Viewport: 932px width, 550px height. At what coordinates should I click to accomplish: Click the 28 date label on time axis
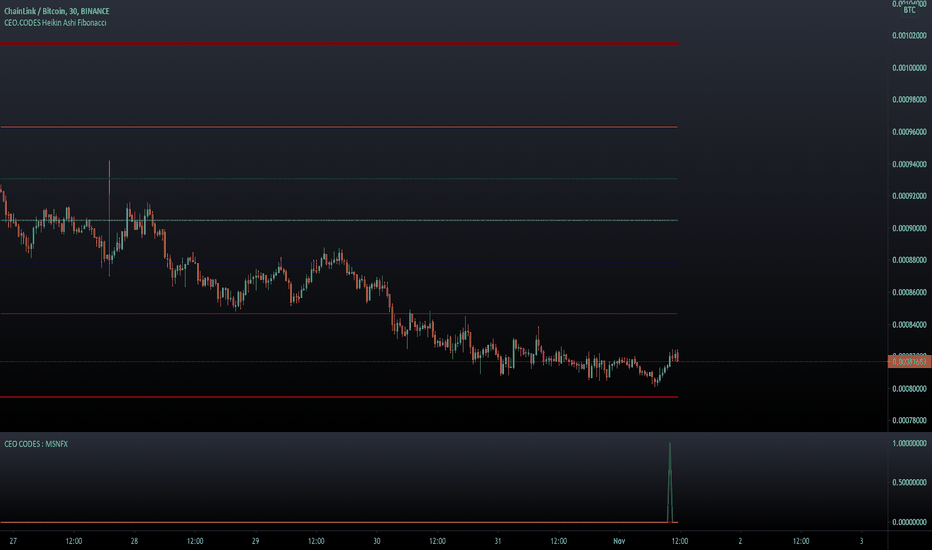[x=134, y=541]
